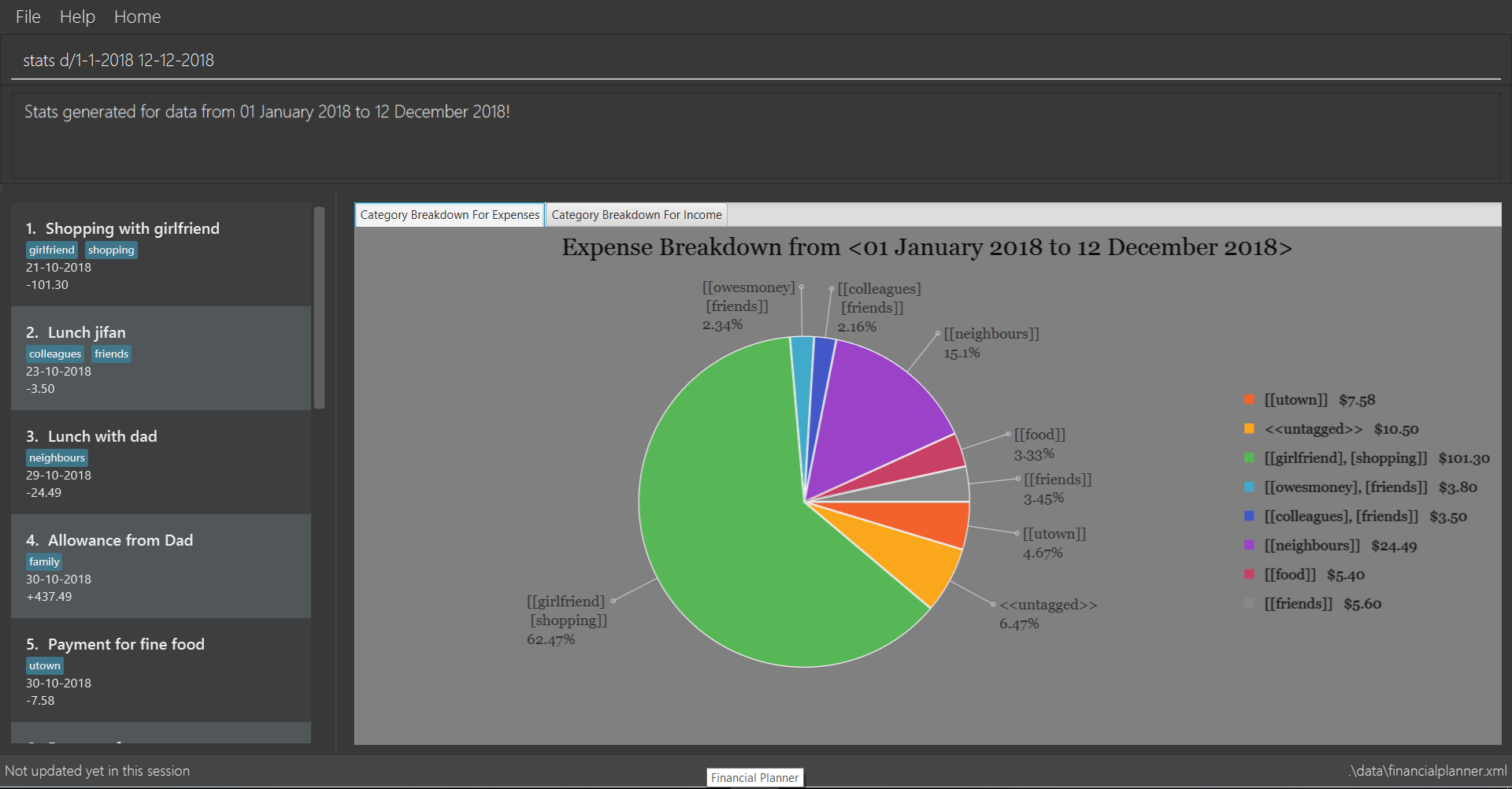Screen dimensions: 1512x789
Task: Open the Help menu
Action: tap(77, 17)
